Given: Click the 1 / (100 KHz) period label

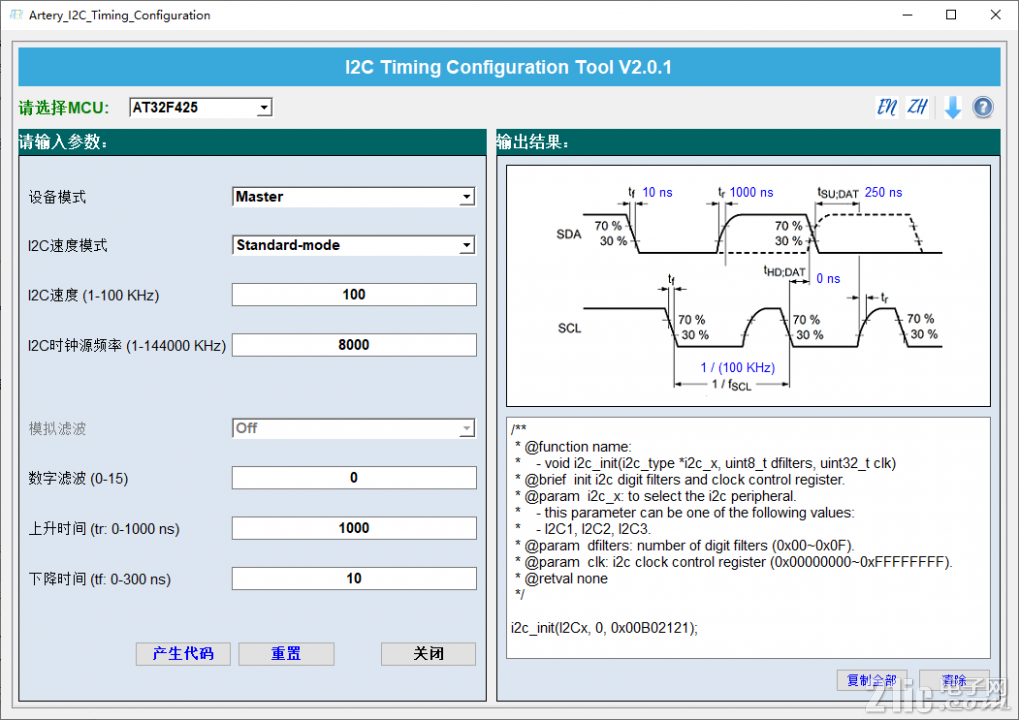Looking at the screenshot, I should 738,368.
